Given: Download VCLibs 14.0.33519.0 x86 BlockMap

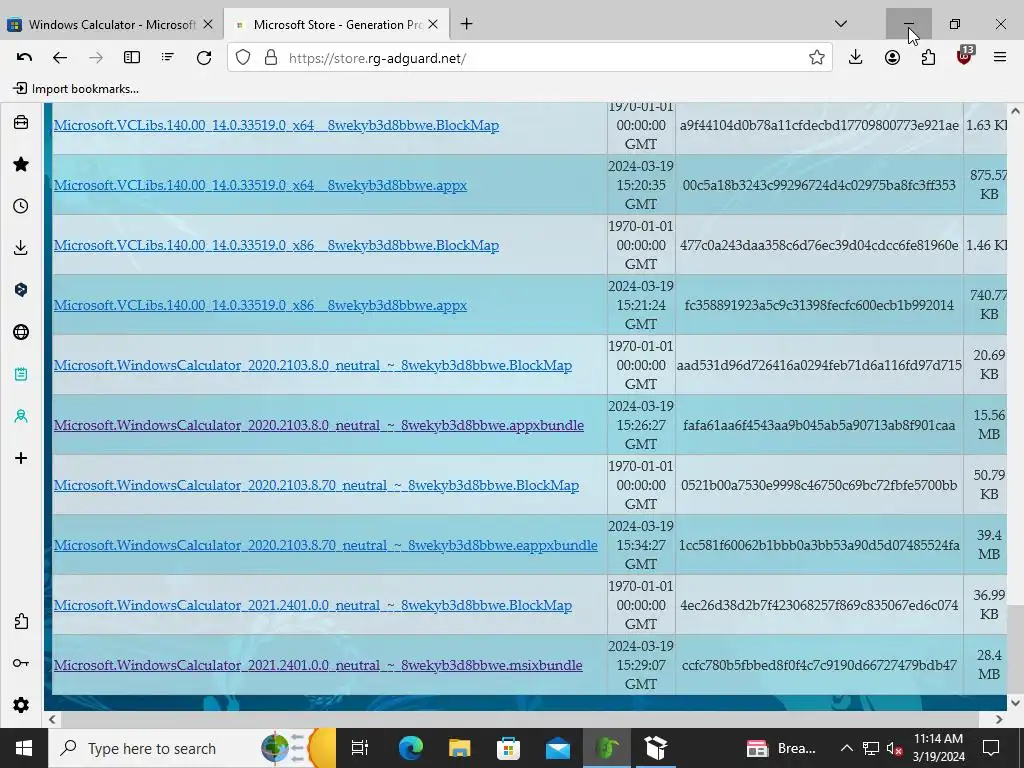Looking at the screenshot, I should pos(276,245).
